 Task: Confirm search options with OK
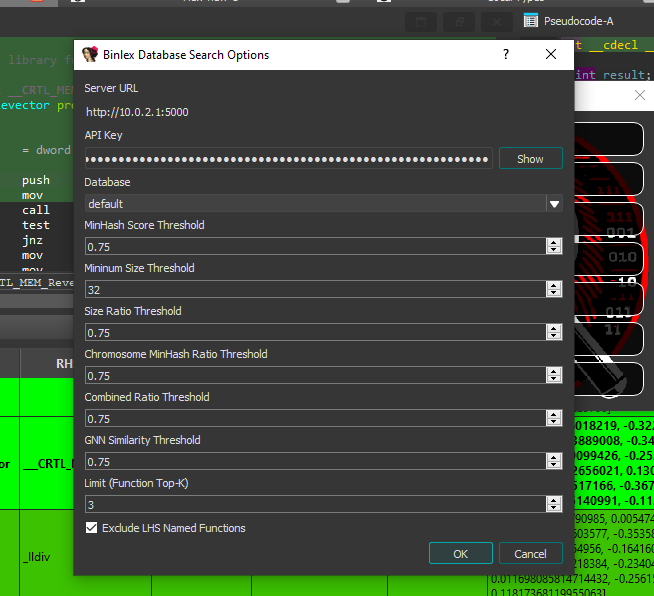coord(460,553)
